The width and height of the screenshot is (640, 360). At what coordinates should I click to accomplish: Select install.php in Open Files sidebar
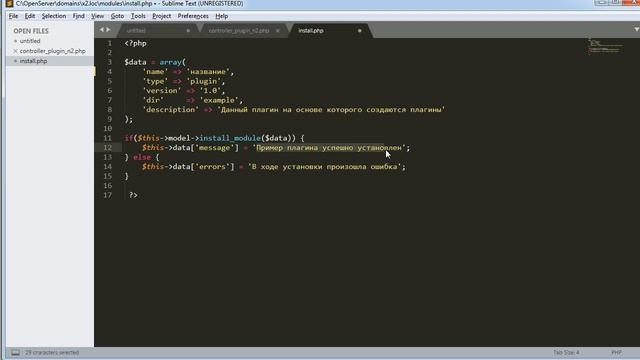(x=33, y=61)
